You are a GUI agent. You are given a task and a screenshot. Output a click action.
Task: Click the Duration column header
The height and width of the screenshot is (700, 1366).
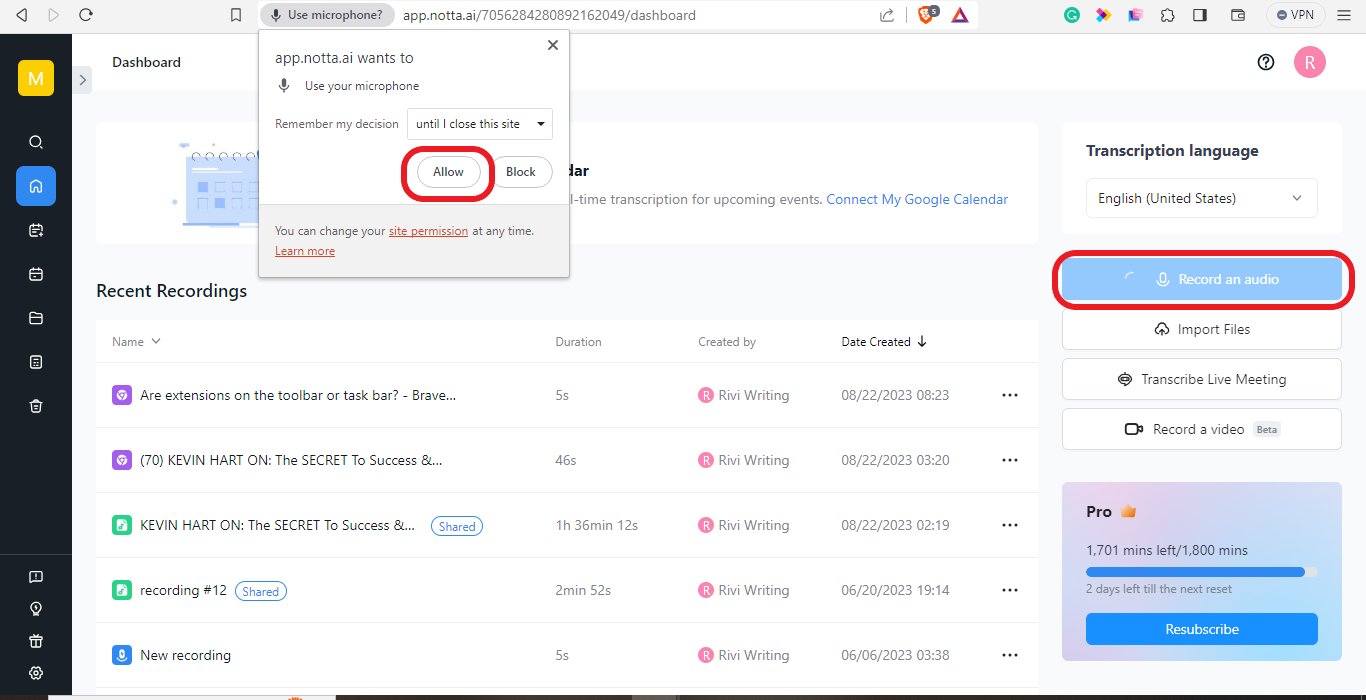578,342
